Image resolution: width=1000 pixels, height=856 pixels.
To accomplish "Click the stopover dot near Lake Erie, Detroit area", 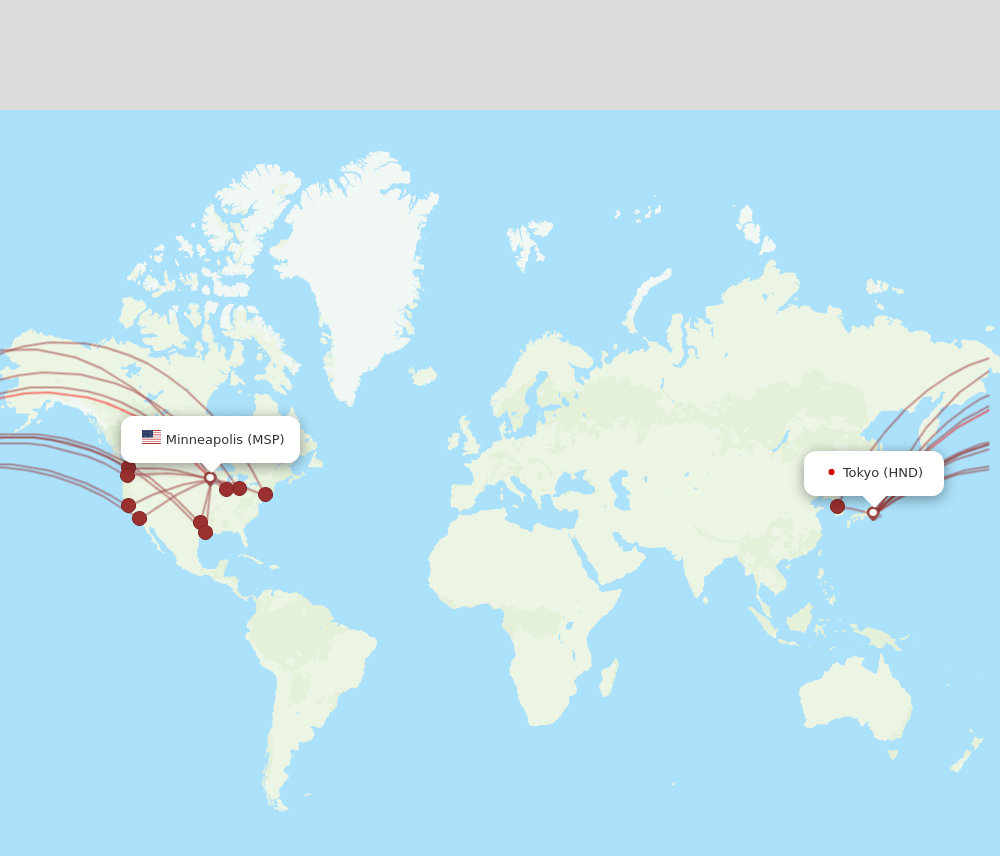I will (x=240, y=489).
